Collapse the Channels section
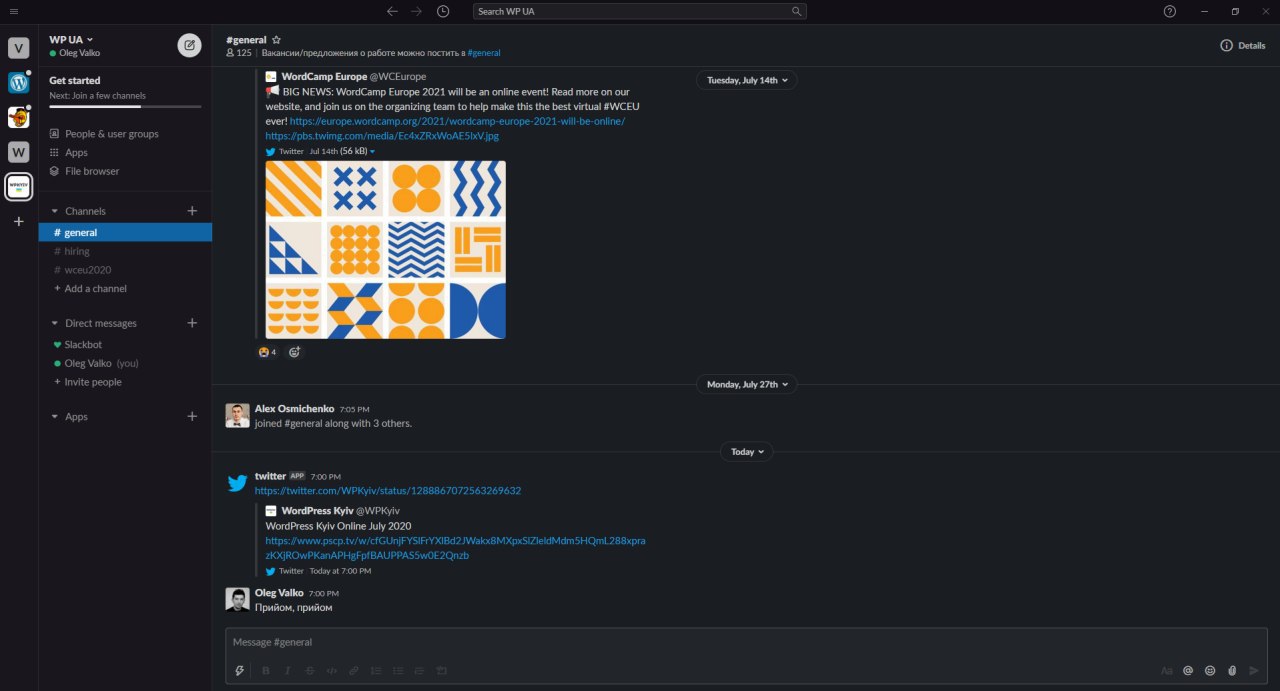The height and width of the screenshot is (691, 1280). pyautogui.click(x=54, y=211)
